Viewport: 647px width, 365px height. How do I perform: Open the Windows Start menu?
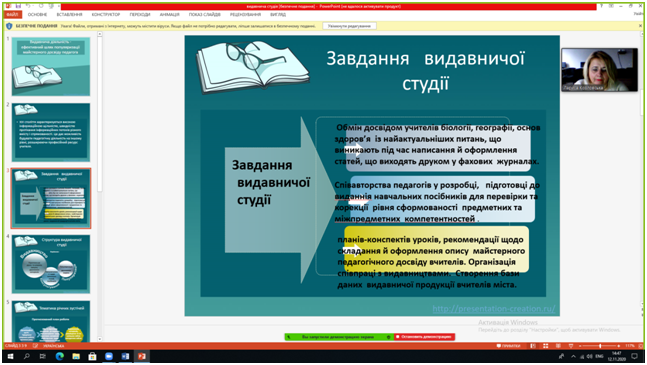pyautogui.click(x=10, y=356)
